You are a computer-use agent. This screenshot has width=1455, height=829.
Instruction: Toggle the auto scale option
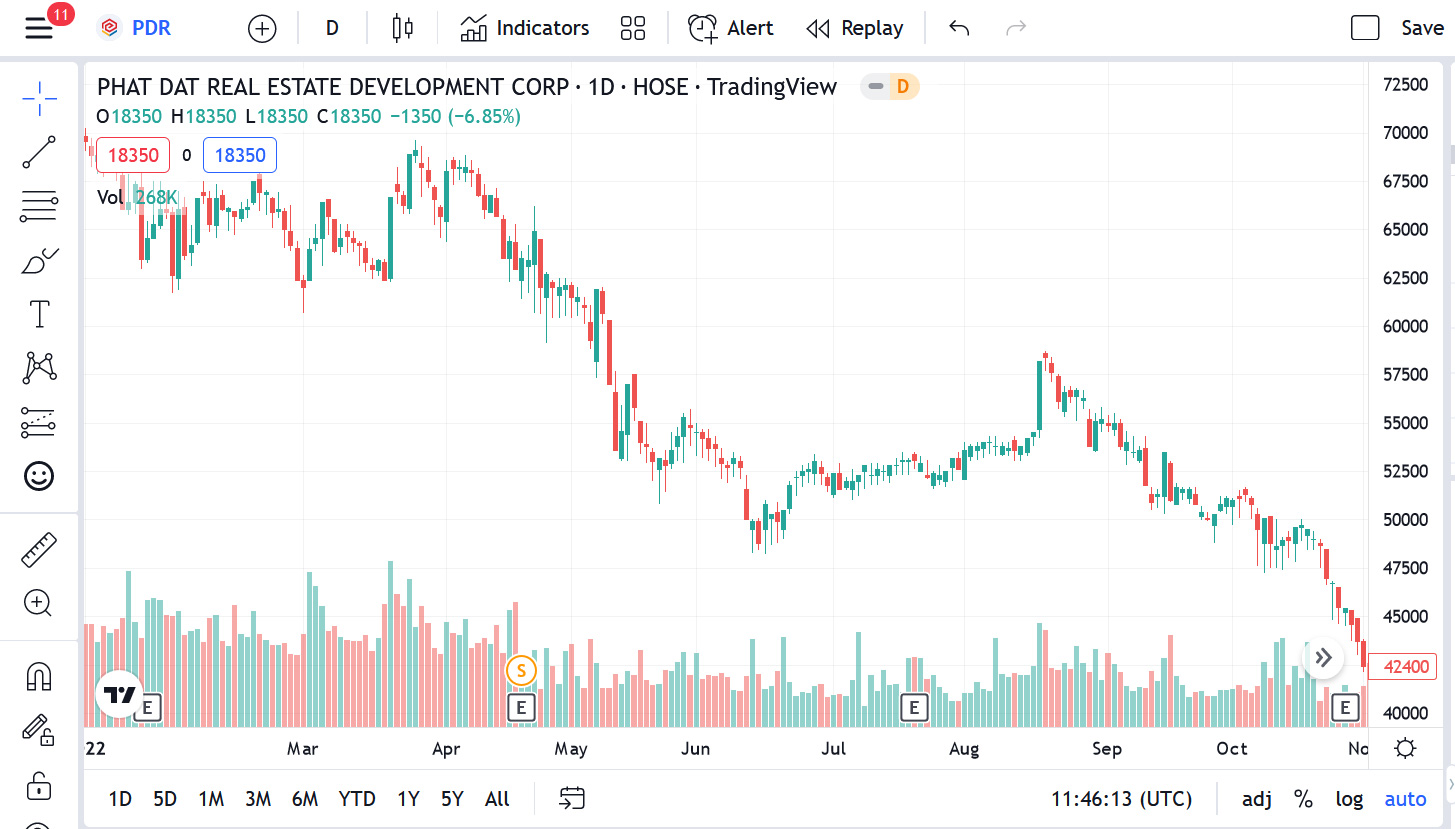pyautogui.click(x=1405, y=799)
